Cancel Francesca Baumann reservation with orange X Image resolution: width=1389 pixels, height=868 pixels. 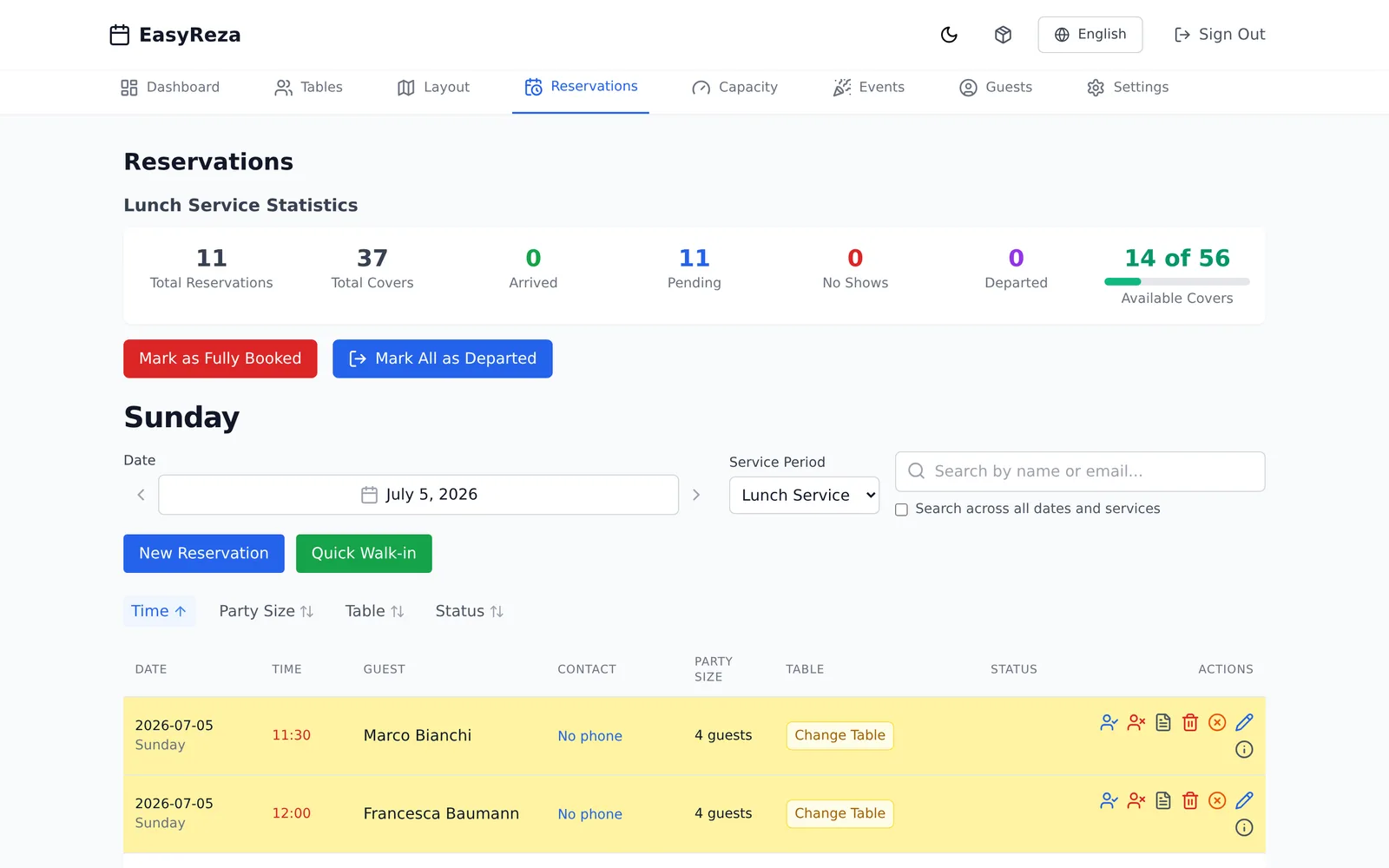tap(1217, 800)
